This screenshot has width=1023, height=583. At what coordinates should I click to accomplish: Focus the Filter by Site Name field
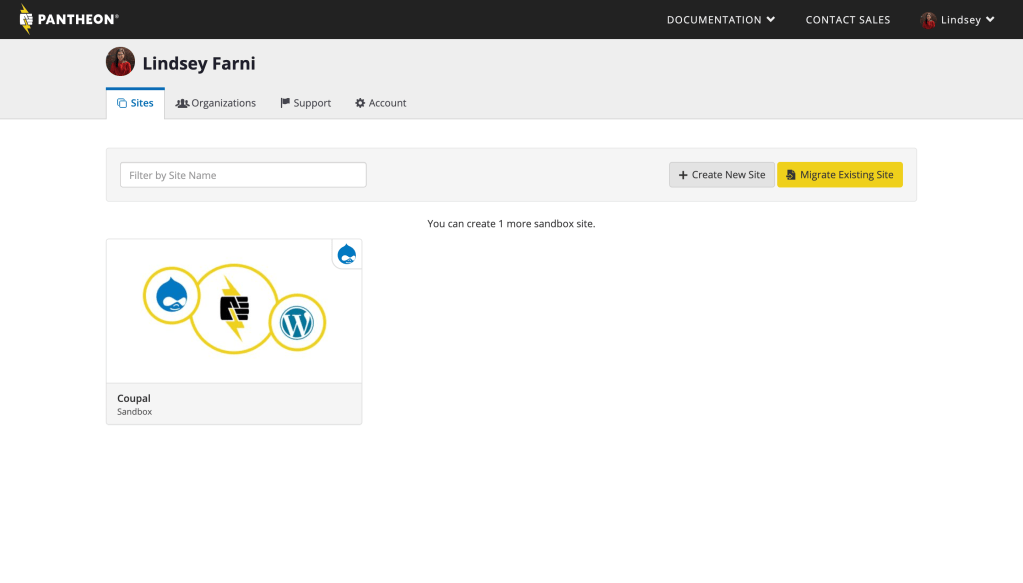click(243, 175)
